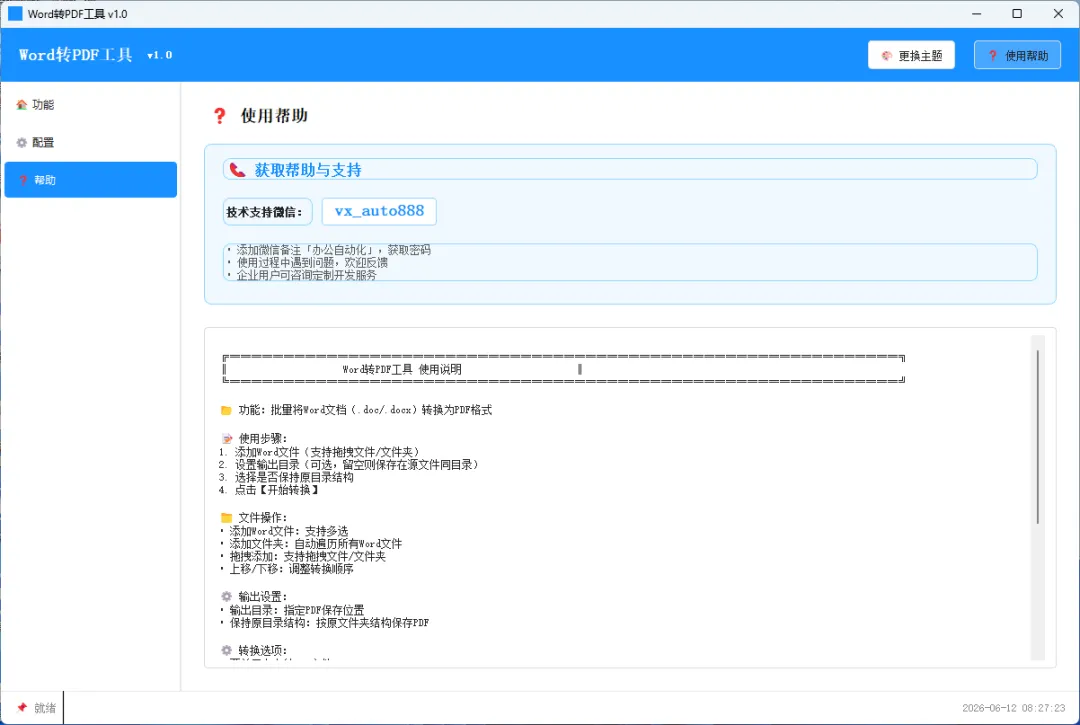Click the folder icon next to 功能 description
Image resolution: width=1080 pixels, height=725 pixels.
226,410
